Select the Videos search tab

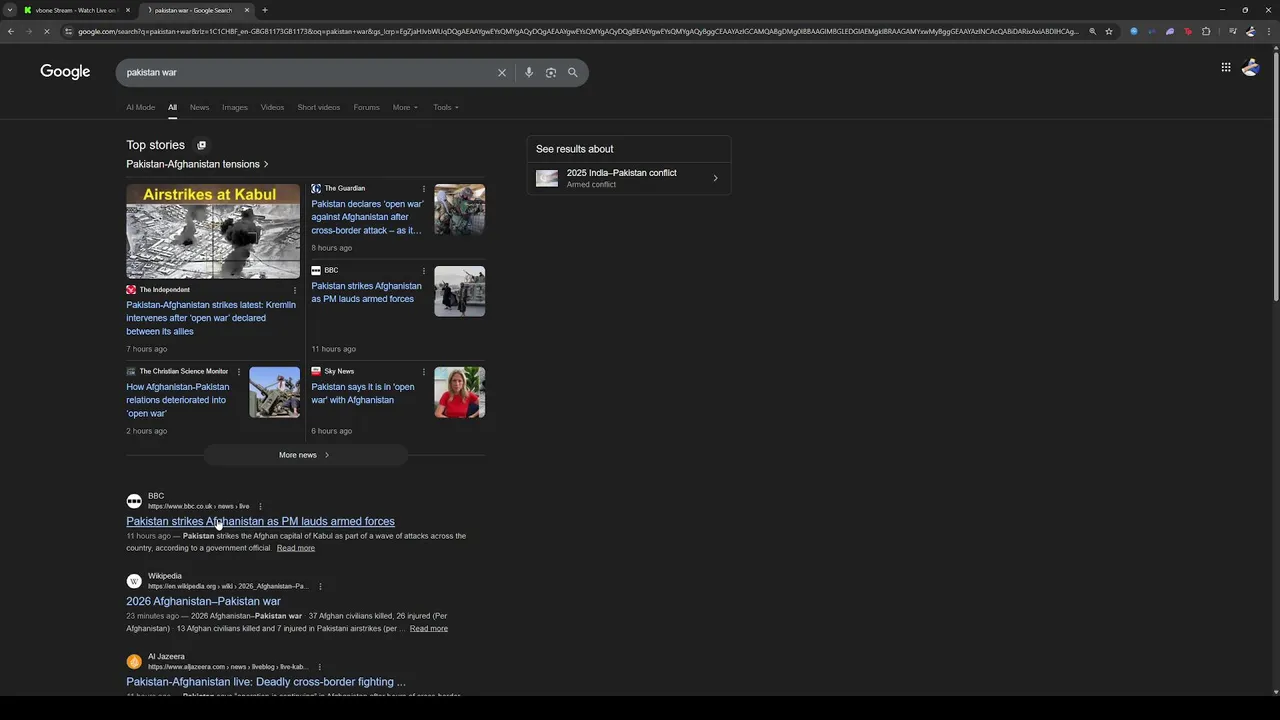coord(272,107)
